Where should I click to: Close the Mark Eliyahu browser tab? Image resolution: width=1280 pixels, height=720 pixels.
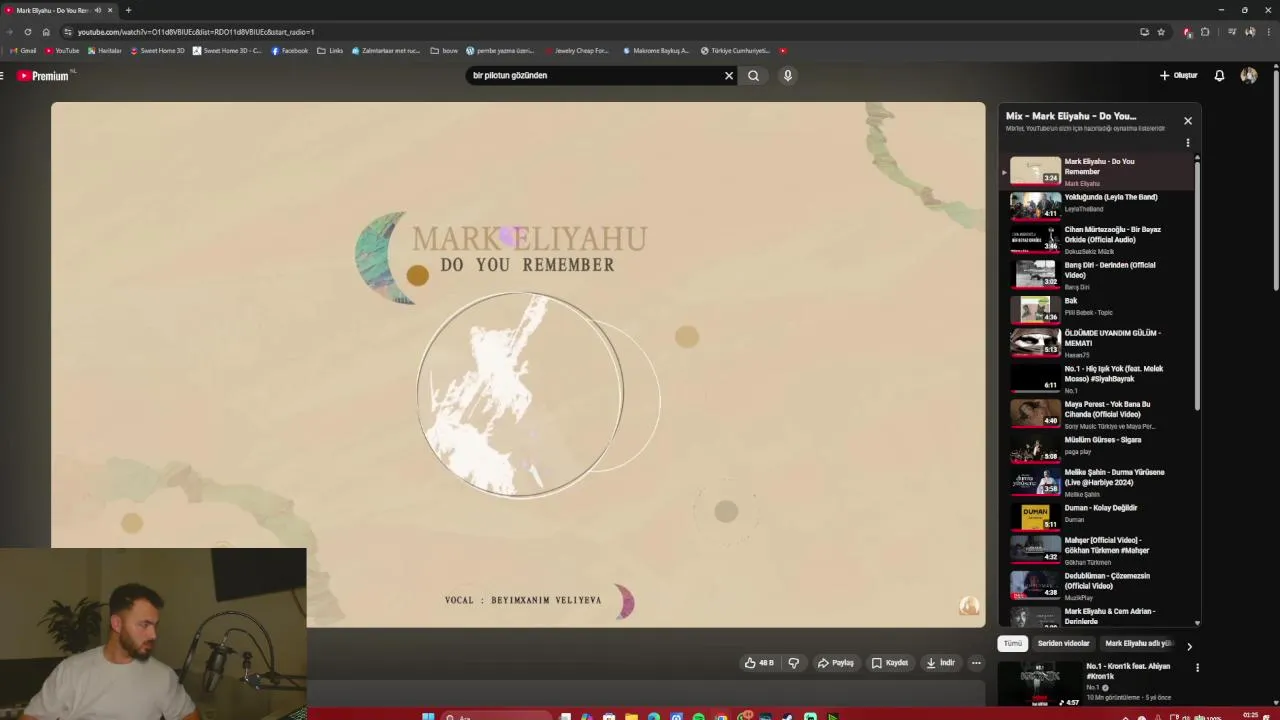click(110, 10)
